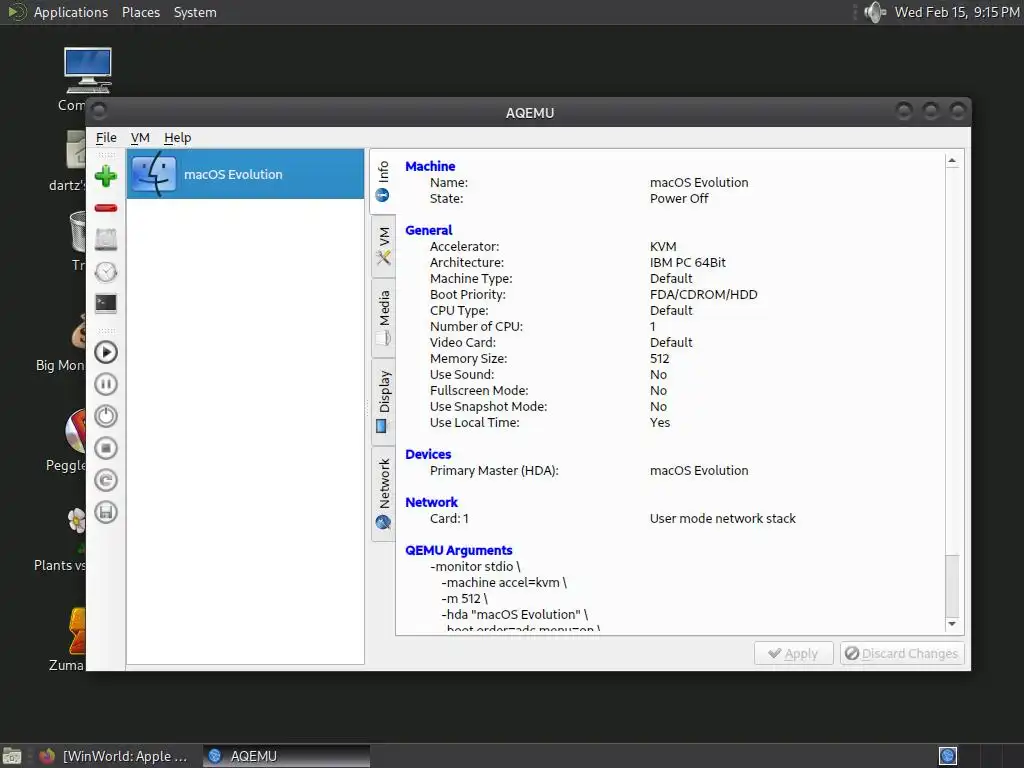The image size is (1024, 768).
Task: Click the -monitor stdio argument line
Action: tap(475, 567)
